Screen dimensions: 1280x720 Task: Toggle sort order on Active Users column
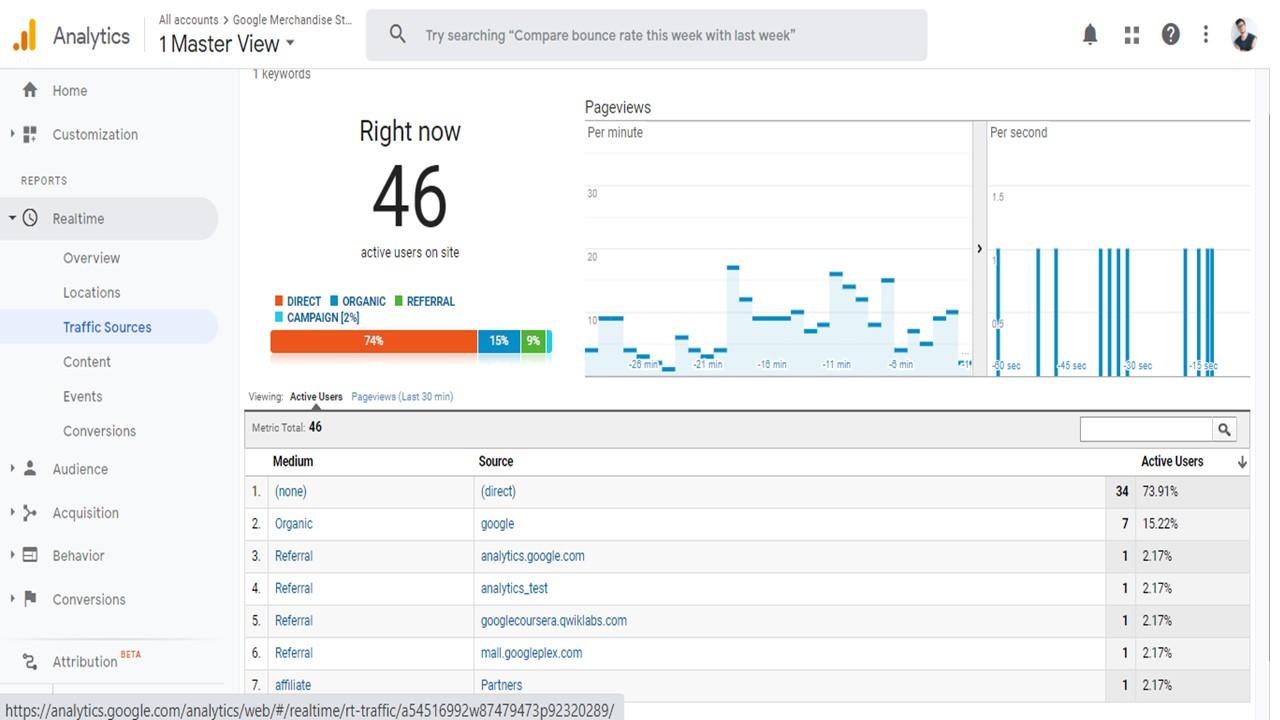pos(1241,461)
